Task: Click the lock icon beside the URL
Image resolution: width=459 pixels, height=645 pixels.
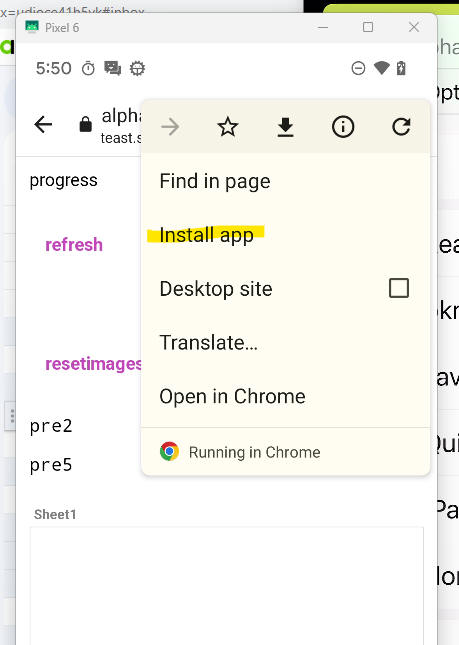Action: tap(86, 124)
